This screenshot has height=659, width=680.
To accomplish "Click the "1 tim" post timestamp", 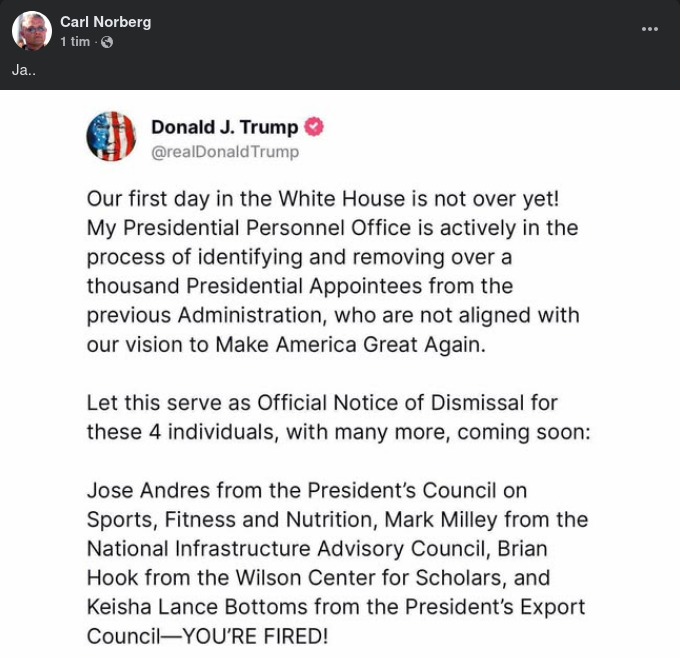I will 75,42.
